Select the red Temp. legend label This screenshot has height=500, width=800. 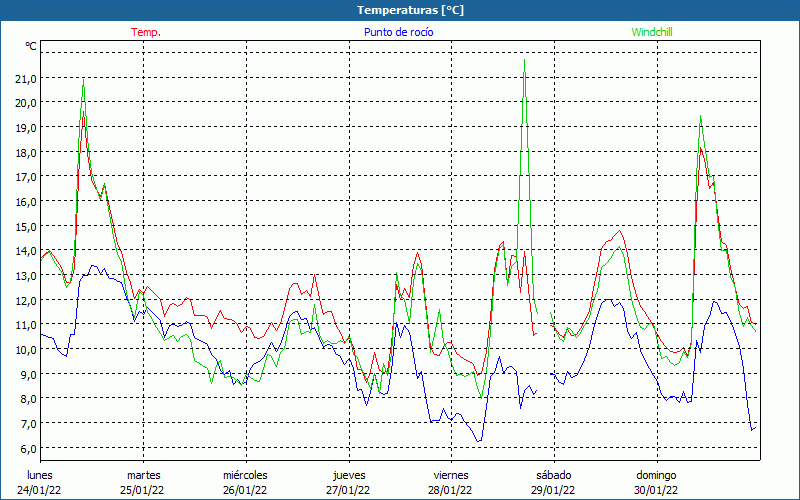click(146, 32)
